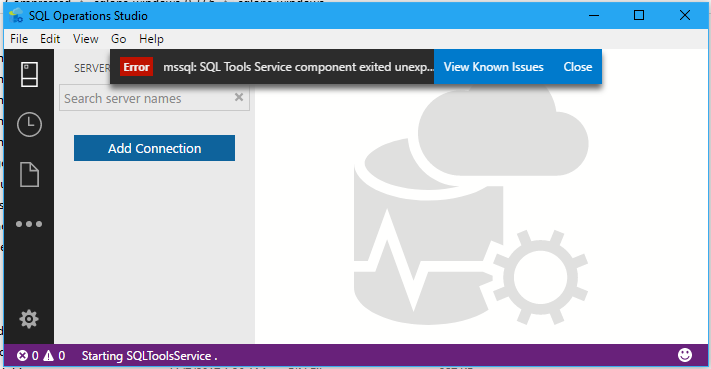Click the red Error badge
Screen dimensions: 711x369
point(136,67)
